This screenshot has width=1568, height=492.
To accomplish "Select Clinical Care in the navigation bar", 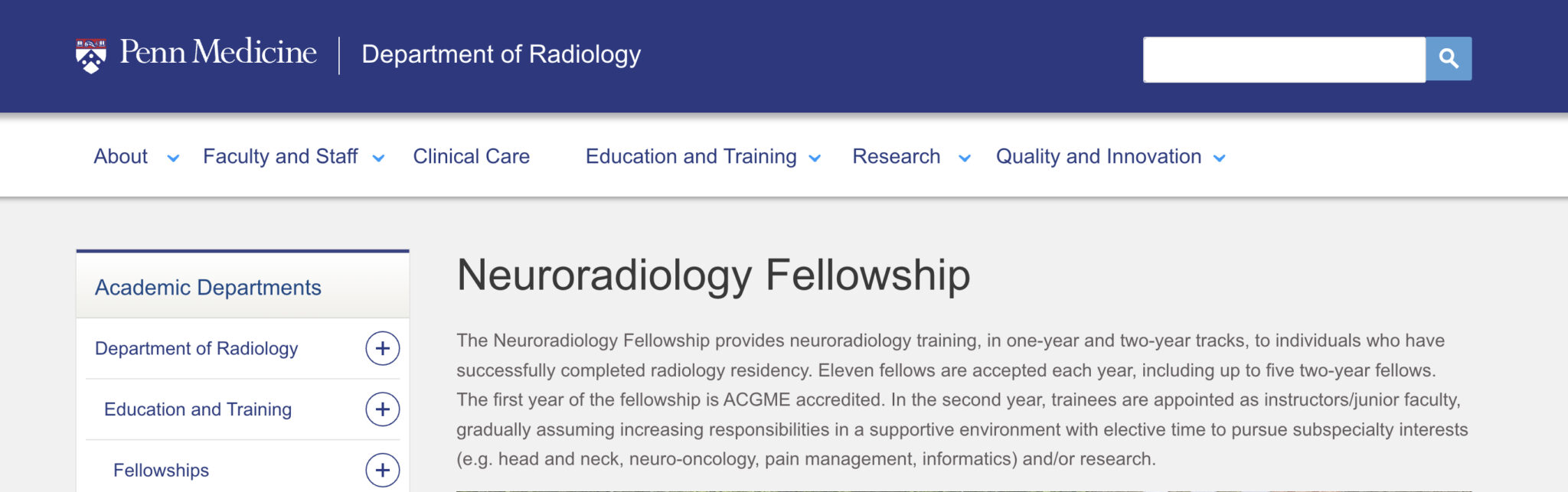I will point(471,157).
